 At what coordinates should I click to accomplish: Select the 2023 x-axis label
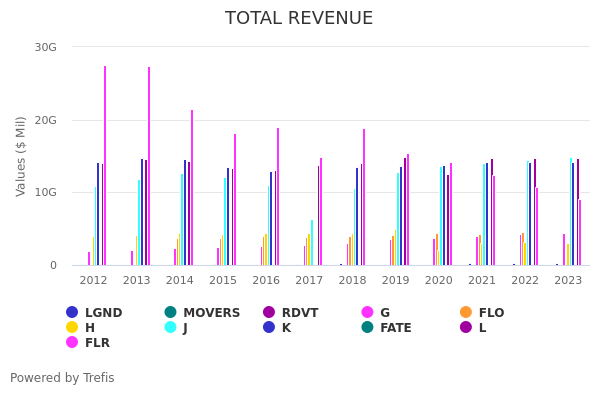tap(568, 281)
